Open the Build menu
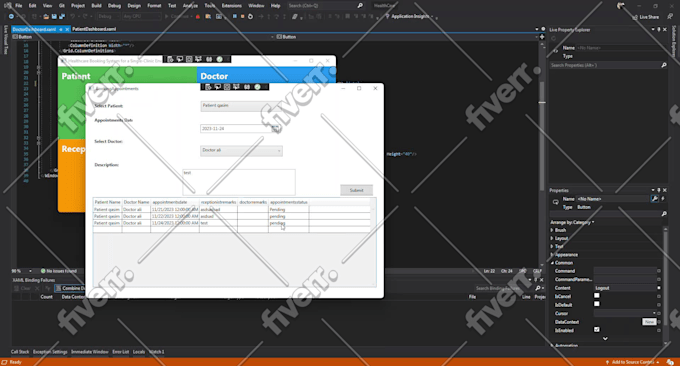Viewport: 680px width, 366px height. (96, 6)
